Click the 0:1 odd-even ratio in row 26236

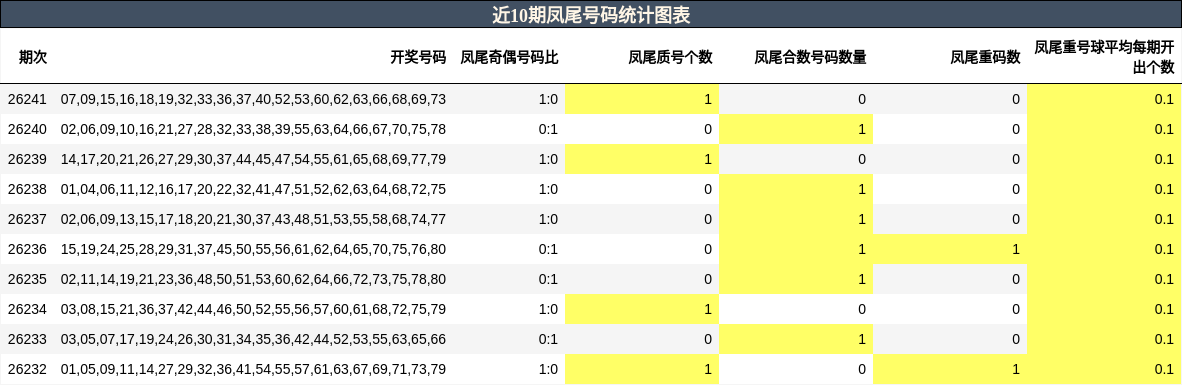tap(549, 249)
